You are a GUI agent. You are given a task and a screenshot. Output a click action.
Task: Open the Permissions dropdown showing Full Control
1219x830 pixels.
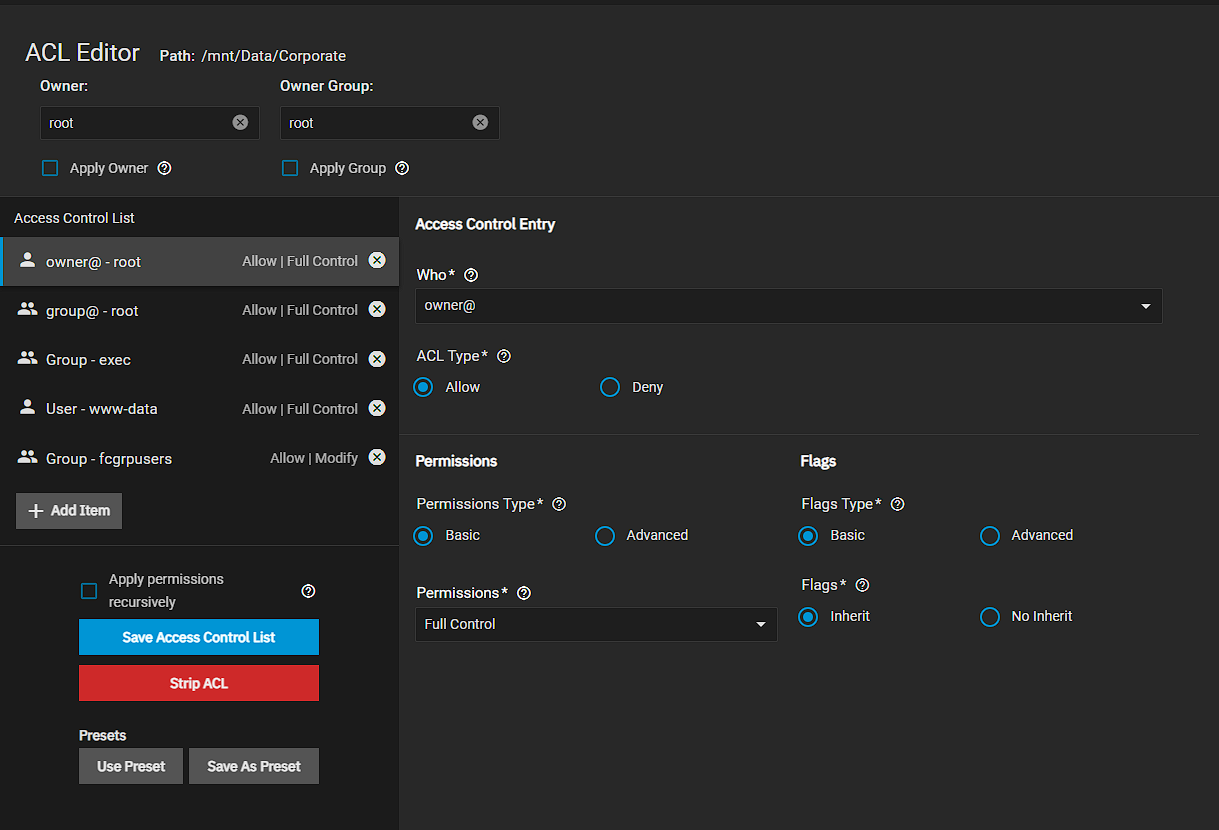coord(596,624)
